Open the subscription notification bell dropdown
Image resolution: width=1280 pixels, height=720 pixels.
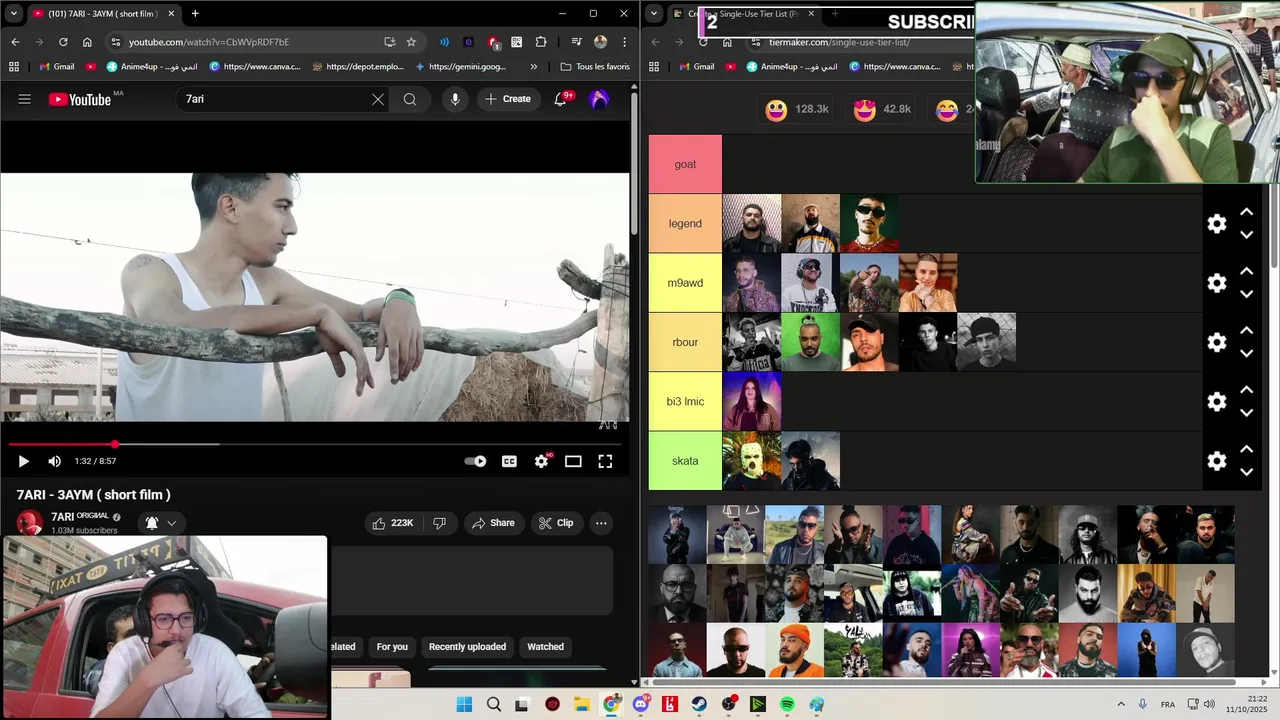161,523
